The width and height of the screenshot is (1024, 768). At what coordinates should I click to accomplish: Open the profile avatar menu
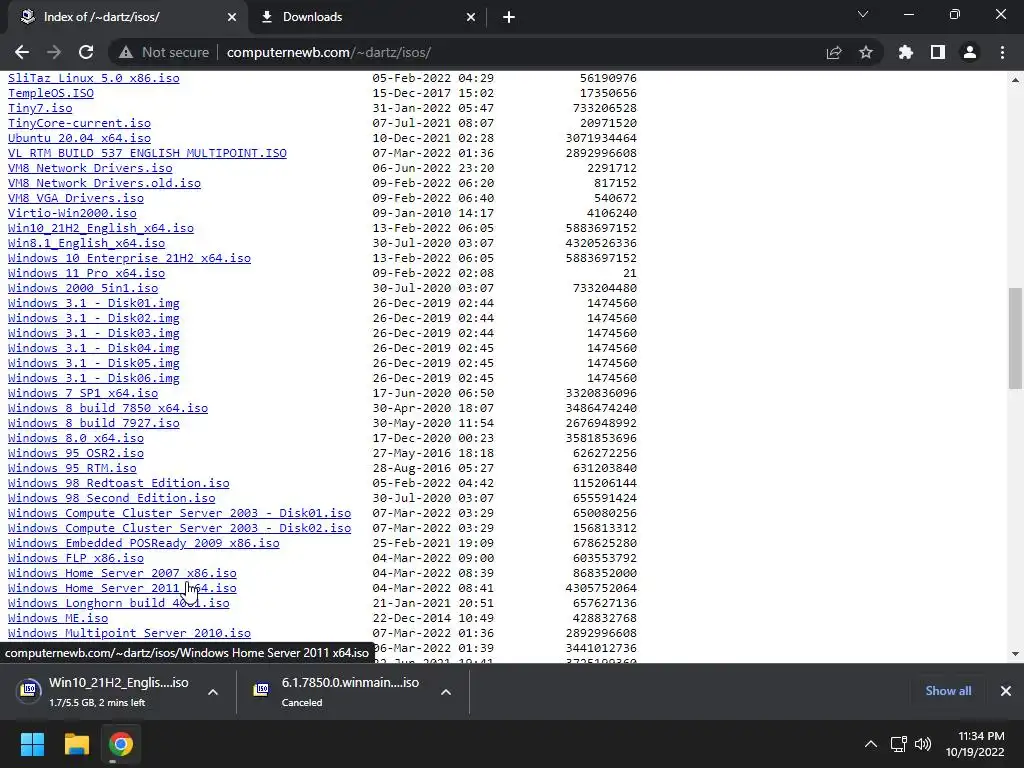pyautogui.click(x=970, y=52)
